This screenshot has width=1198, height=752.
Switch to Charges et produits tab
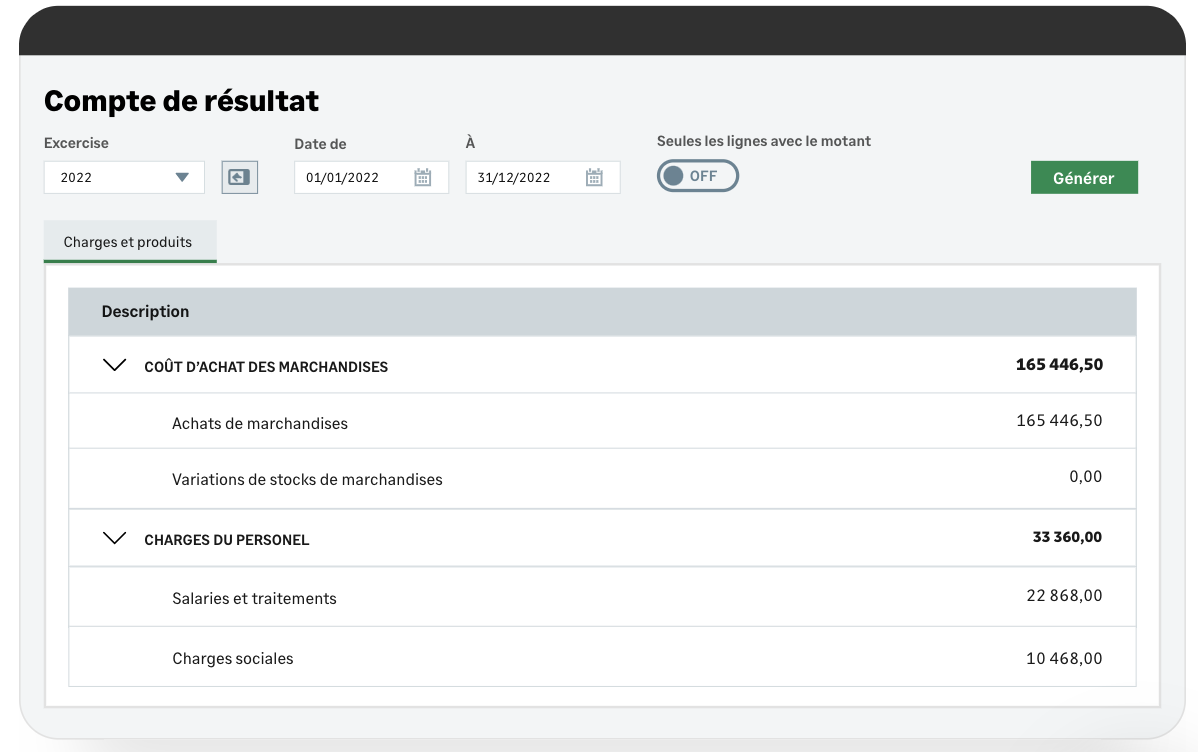(x=128, y=242)
